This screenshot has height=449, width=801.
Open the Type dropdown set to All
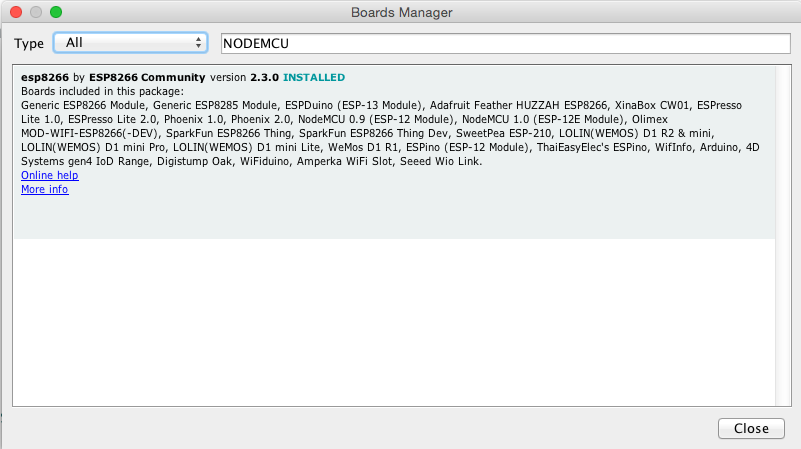[x=130, y=43]
